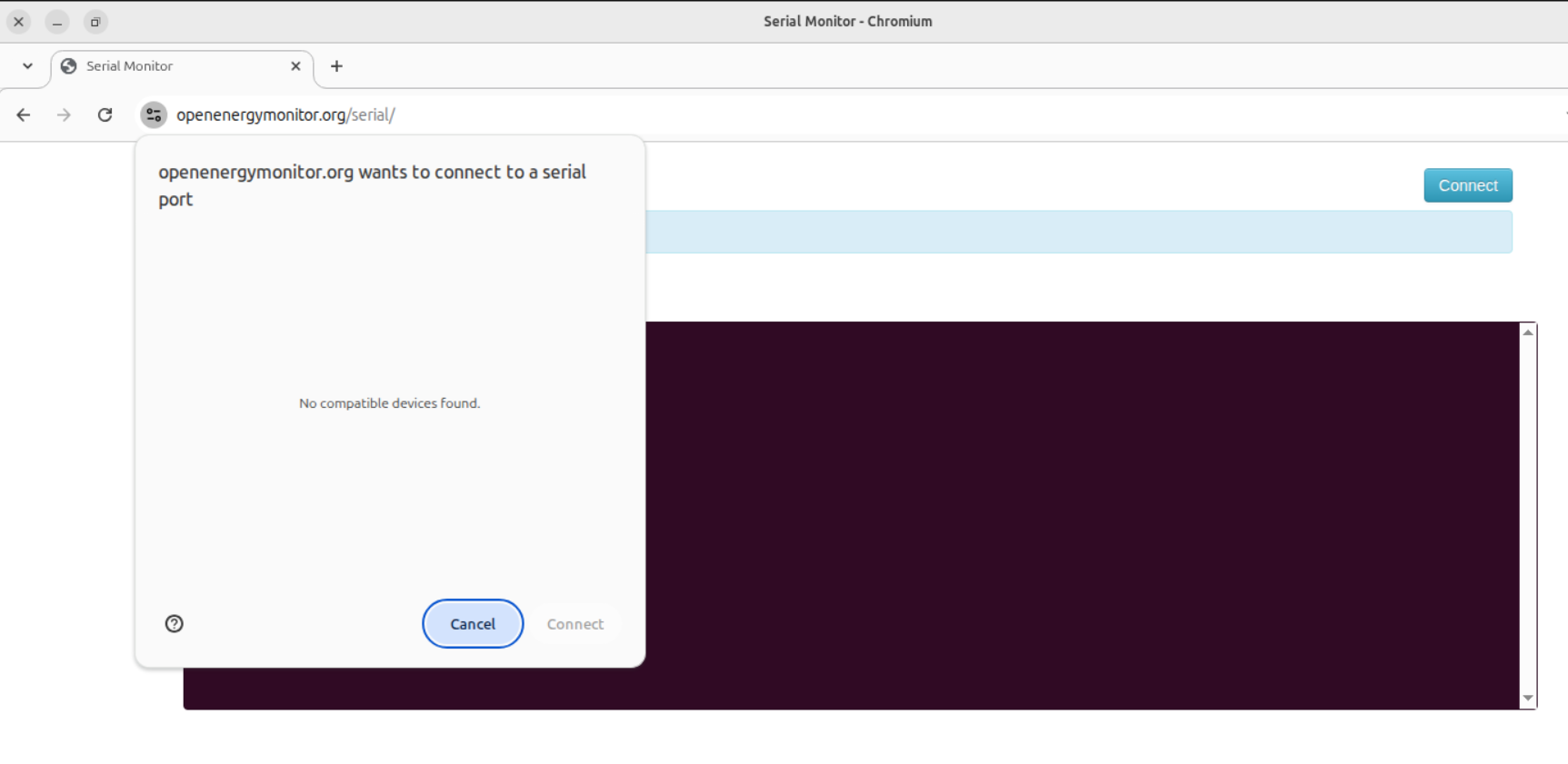
Task: Click the terminal scrollbar down arrow
Action: tap(1528, 698)
